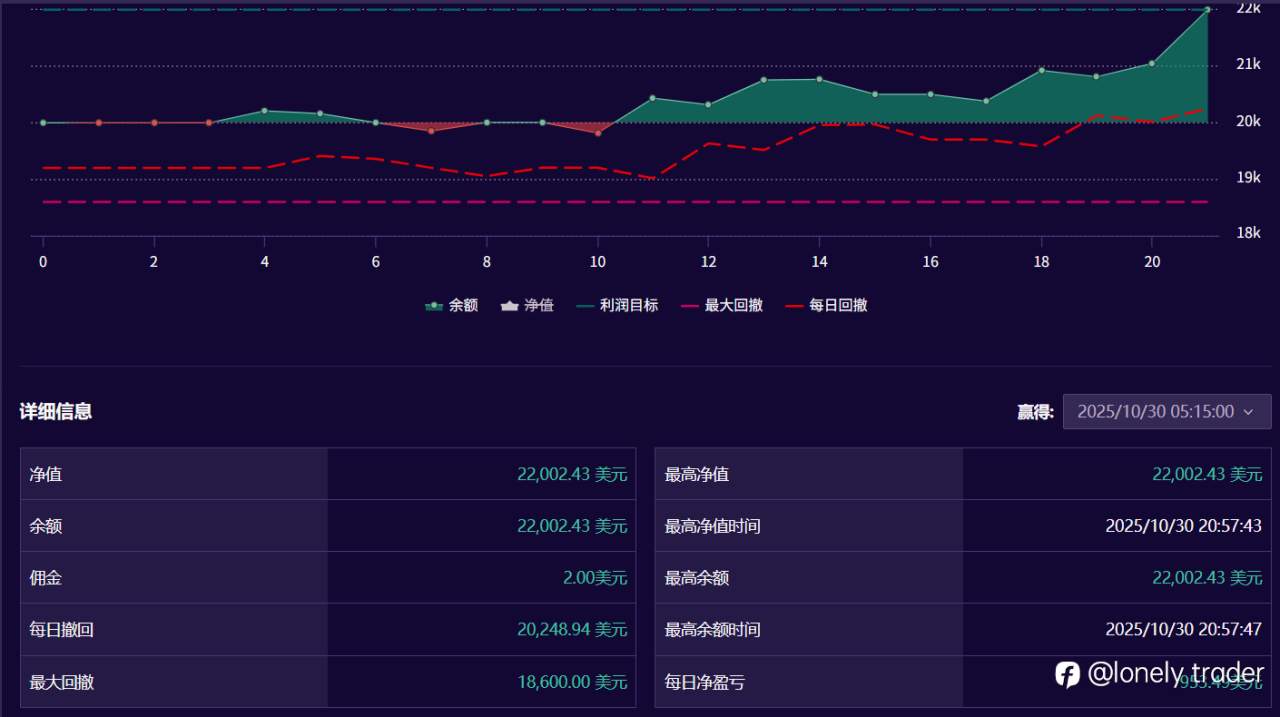Click the 19k y-axis label
This screenshot has width=1280, height=717.
pyautogui.click(x=1249, y=177)
